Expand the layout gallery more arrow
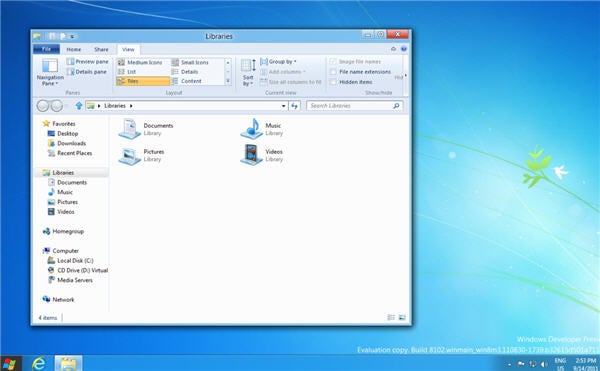Image resolution: width=600 pixels, height=371 pixels. 228,81
